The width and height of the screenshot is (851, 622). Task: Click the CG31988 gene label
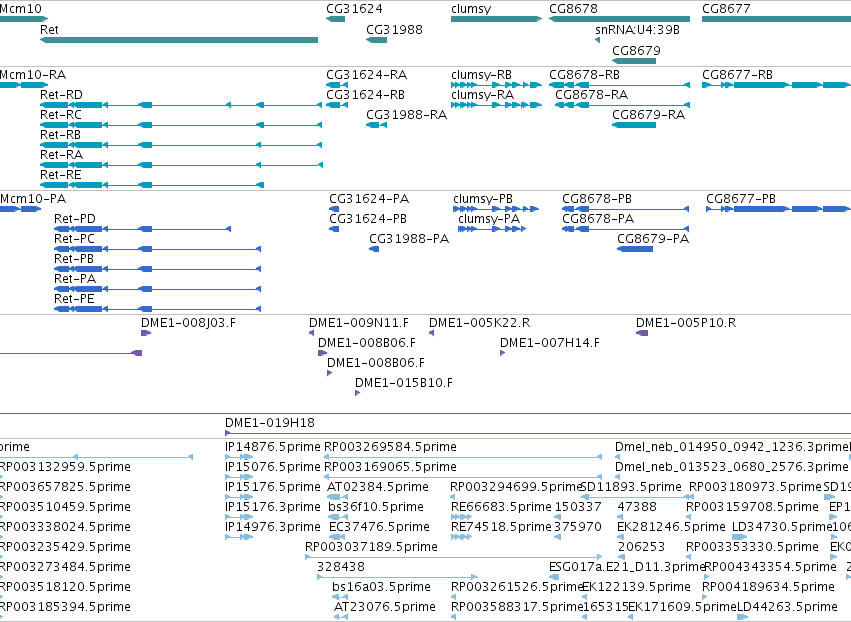pos(394,29)
